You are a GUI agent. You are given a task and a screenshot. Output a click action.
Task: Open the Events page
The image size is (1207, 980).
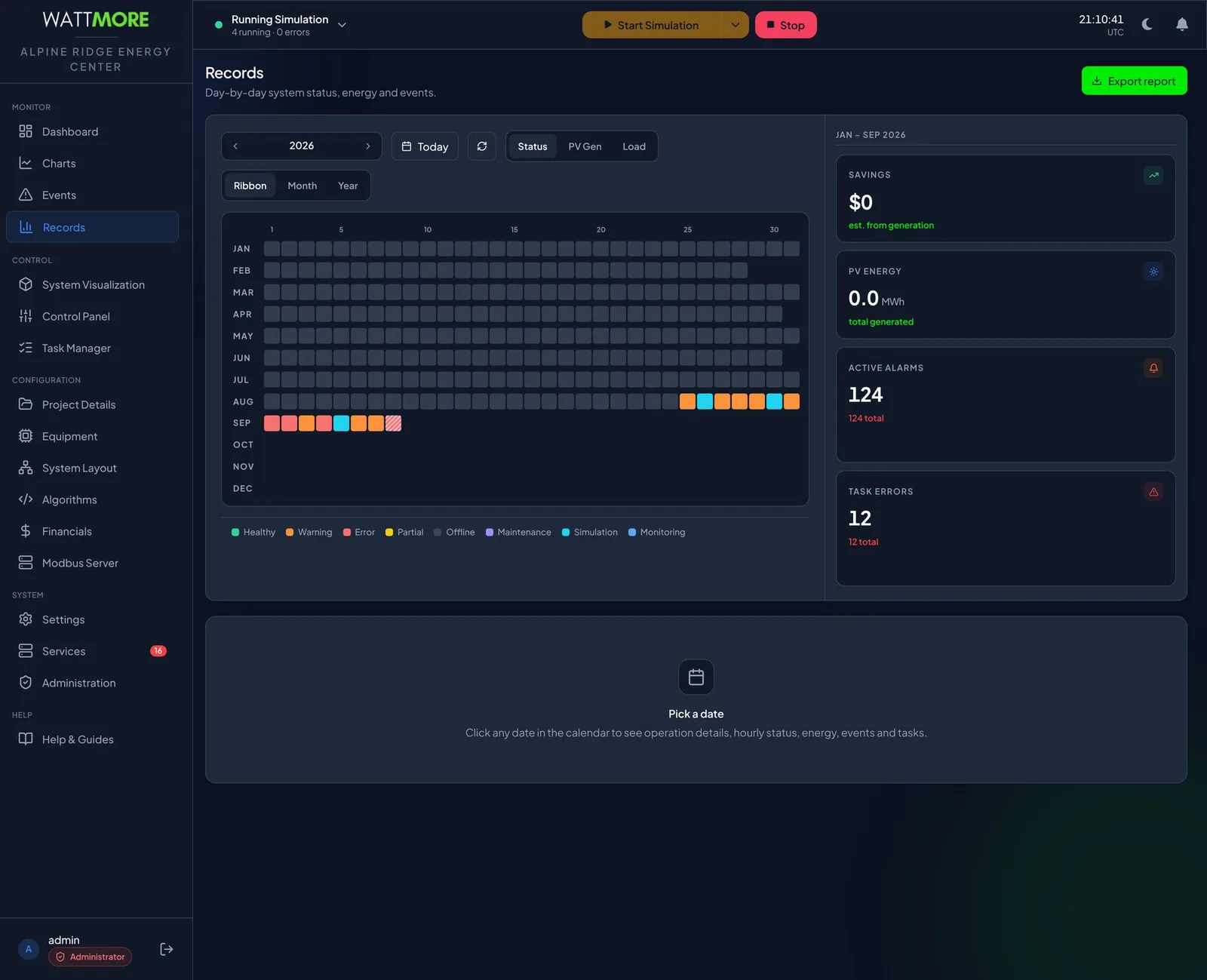[x=92, y=195]
